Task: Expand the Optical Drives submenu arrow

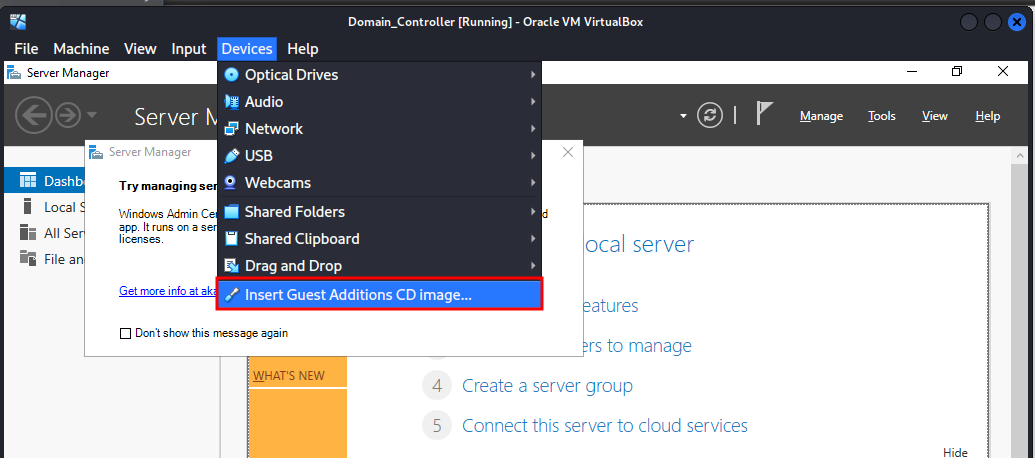Action: pyautogui.click(x=533, y=75)
